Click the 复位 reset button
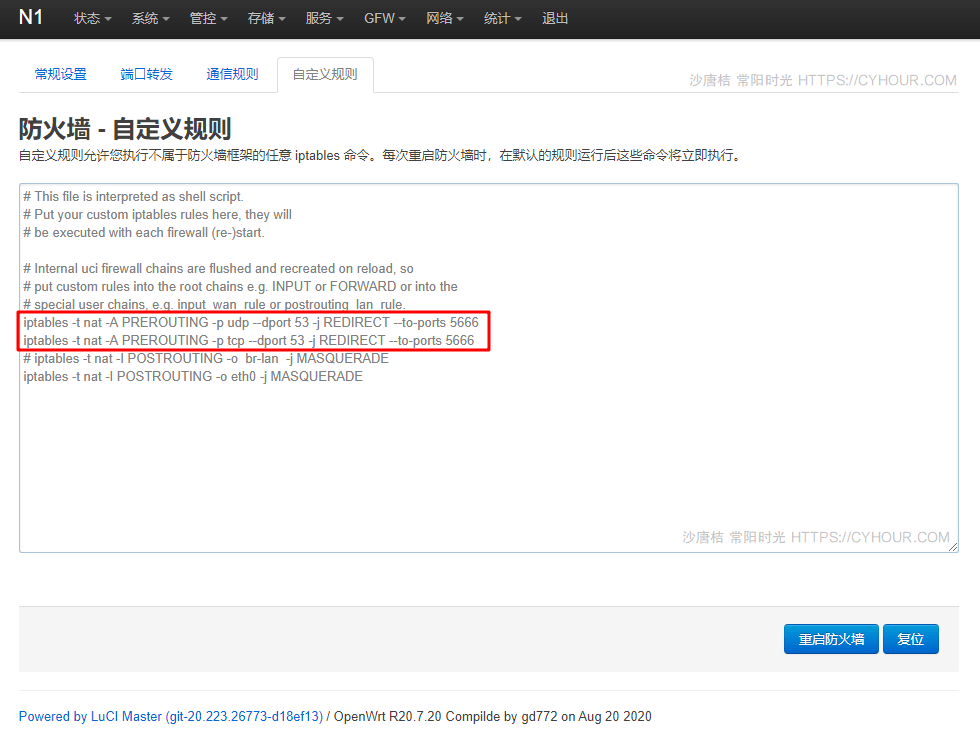980x737 pixels. coord(911,639)
